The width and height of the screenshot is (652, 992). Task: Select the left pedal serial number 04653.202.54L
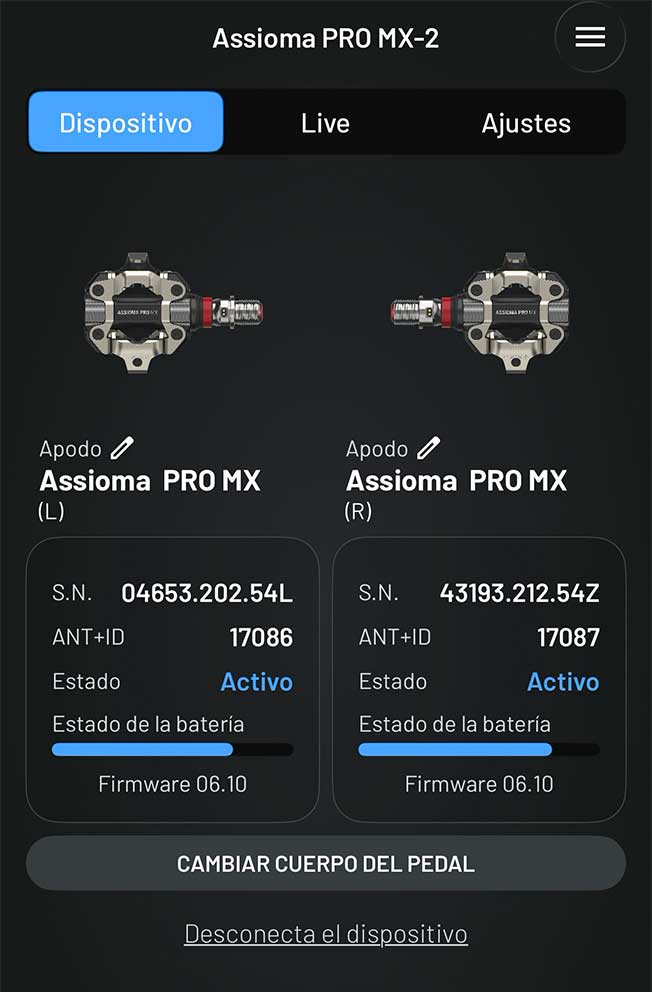207,593
